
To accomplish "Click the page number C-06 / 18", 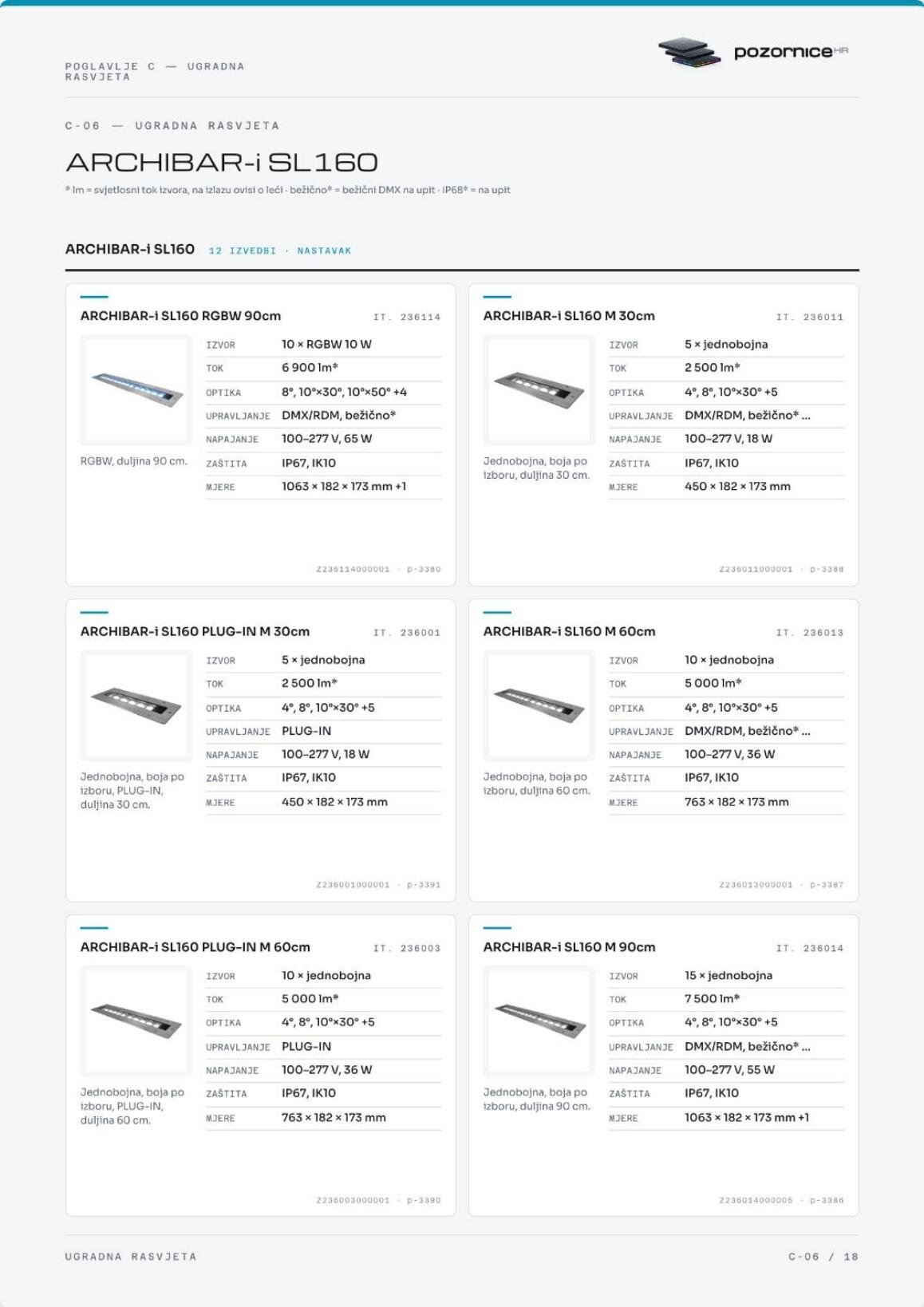I will pos(823,1257).
